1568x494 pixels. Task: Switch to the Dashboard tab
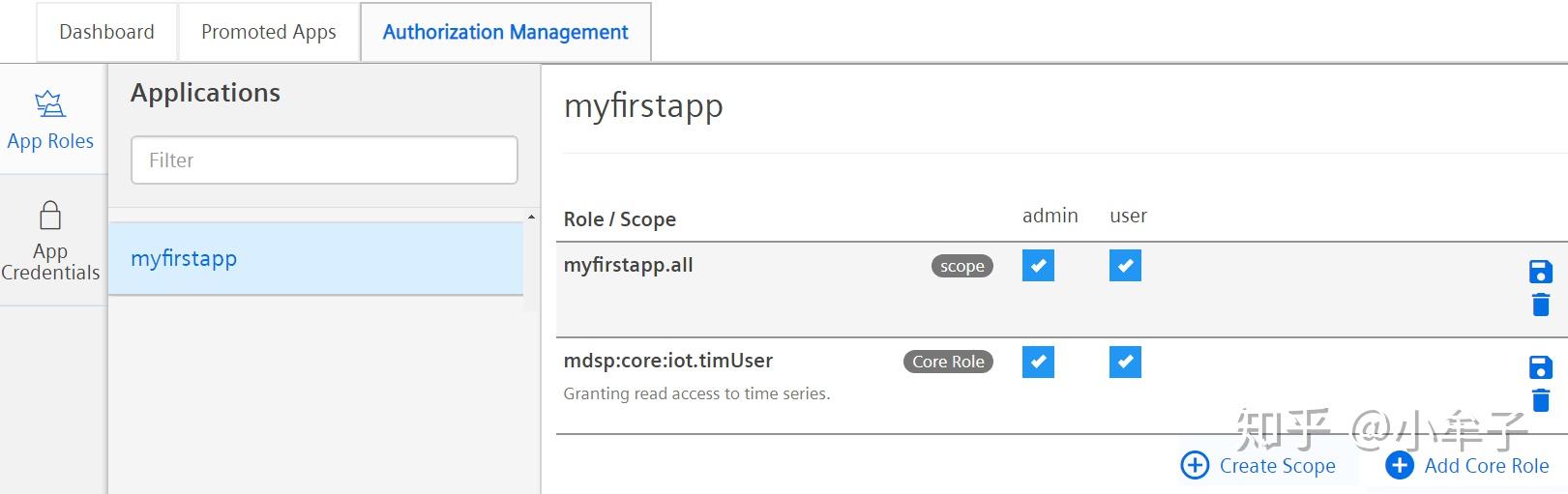pyautogui.click(x=106, y=32)
